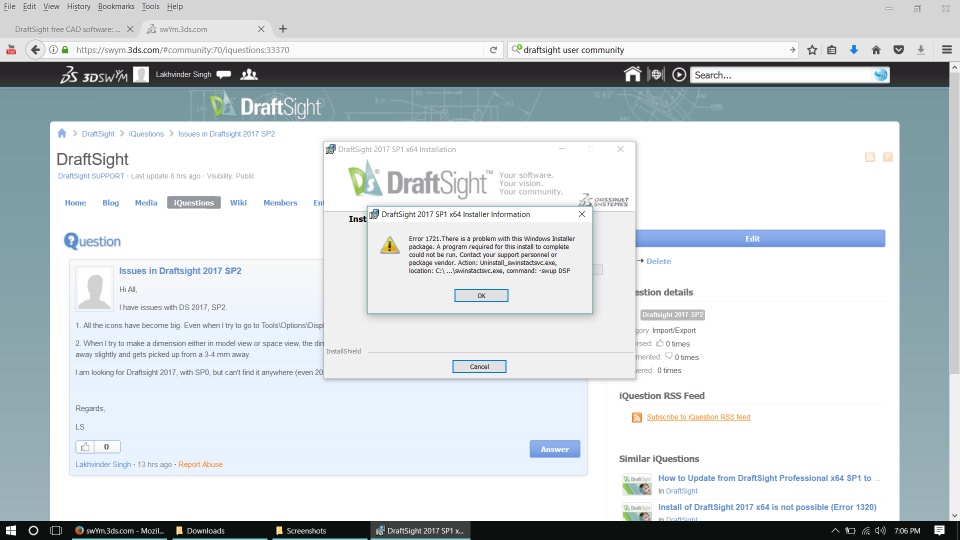The width and height of the screenshot is (960, 540).
Task: Open a new browser tab
Action: pos(283,29)
